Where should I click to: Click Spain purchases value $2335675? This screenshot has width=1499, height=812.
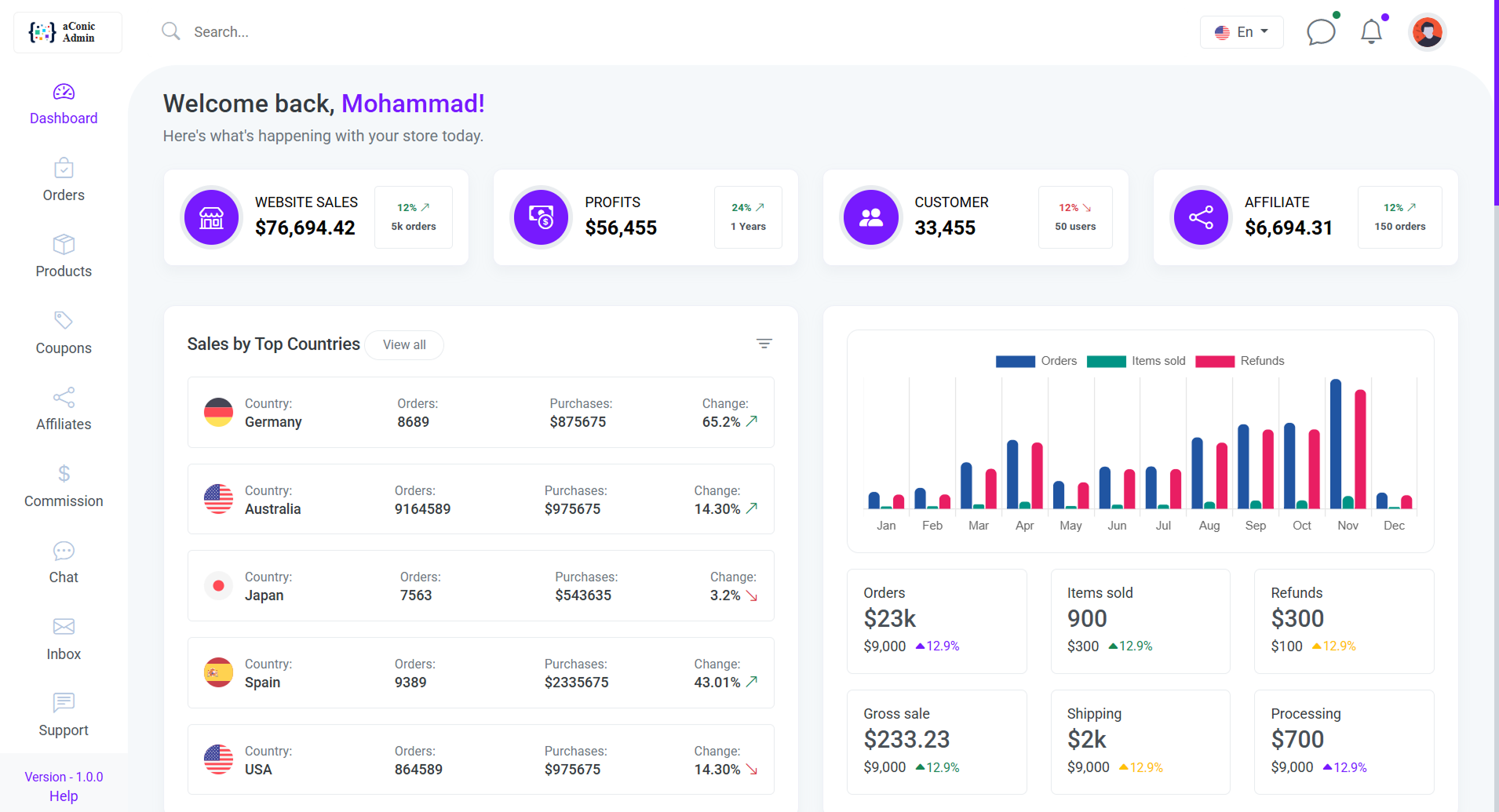(576, 683)
